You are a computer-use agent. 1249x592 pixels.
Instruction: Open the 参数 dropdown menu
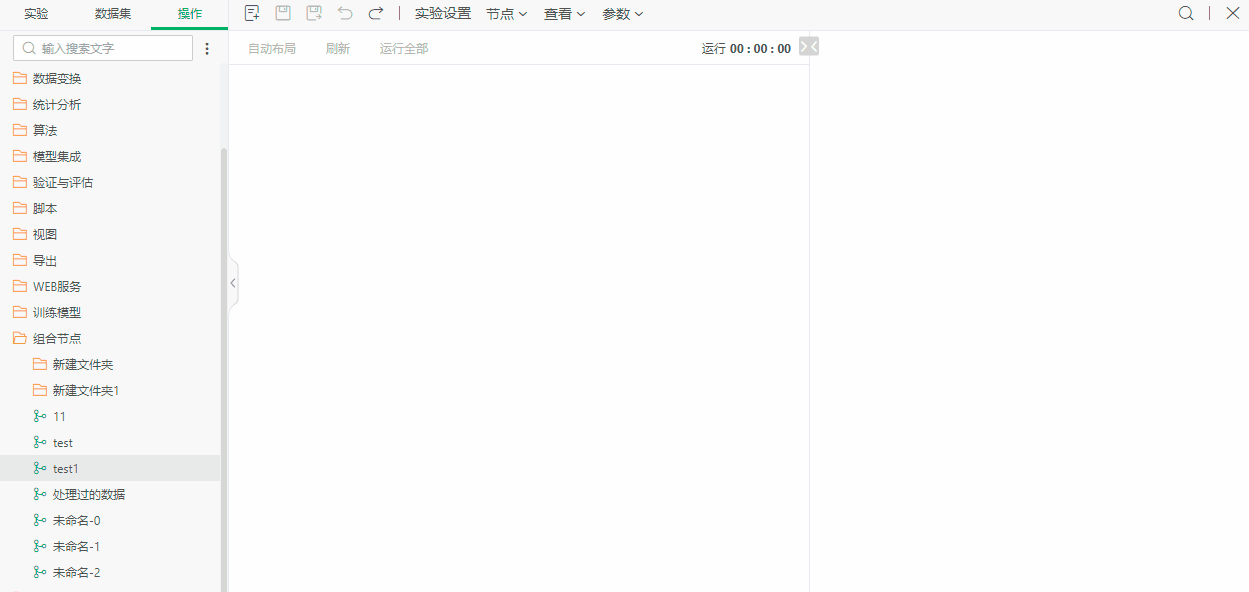point(622,14)
